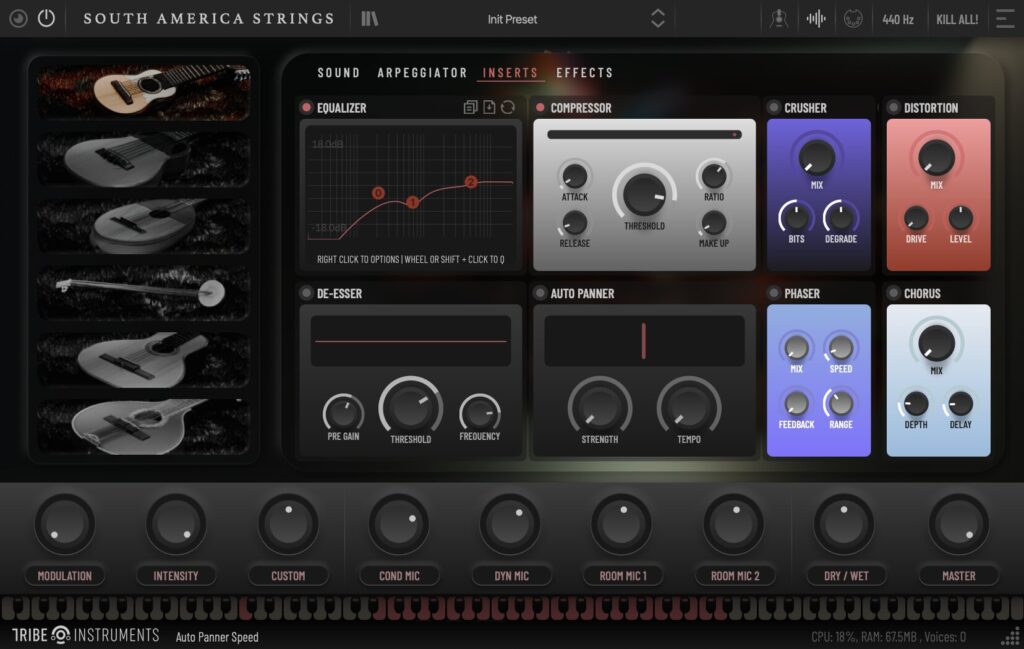
Task: Enable the Distortion insert
Action: point(893,108)
